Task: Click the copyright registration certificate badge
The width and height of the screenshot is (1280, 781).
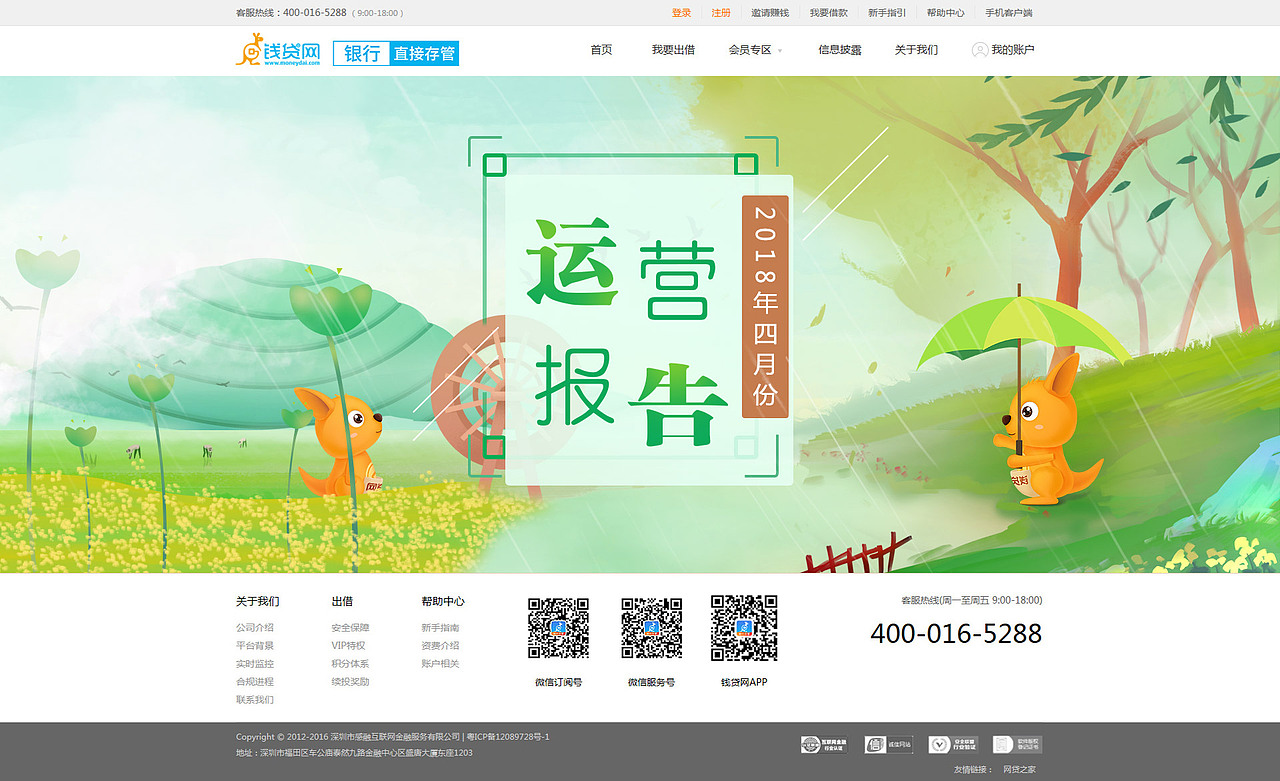Action: coord(1016,744)
